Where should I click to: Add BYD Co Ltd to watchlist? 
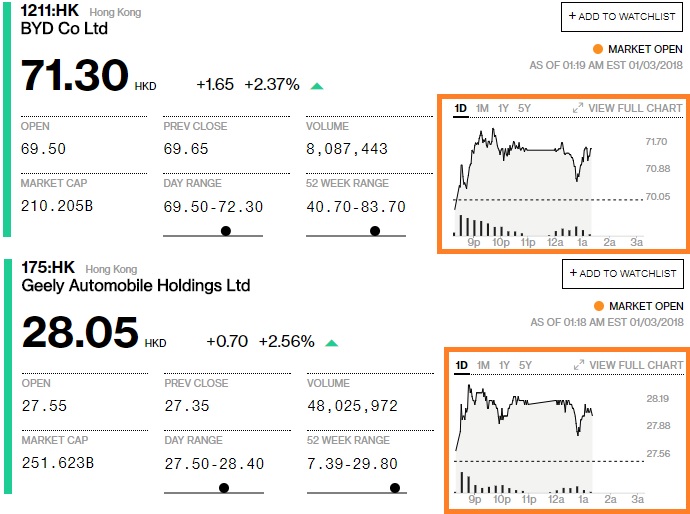[x=621, y=16]
